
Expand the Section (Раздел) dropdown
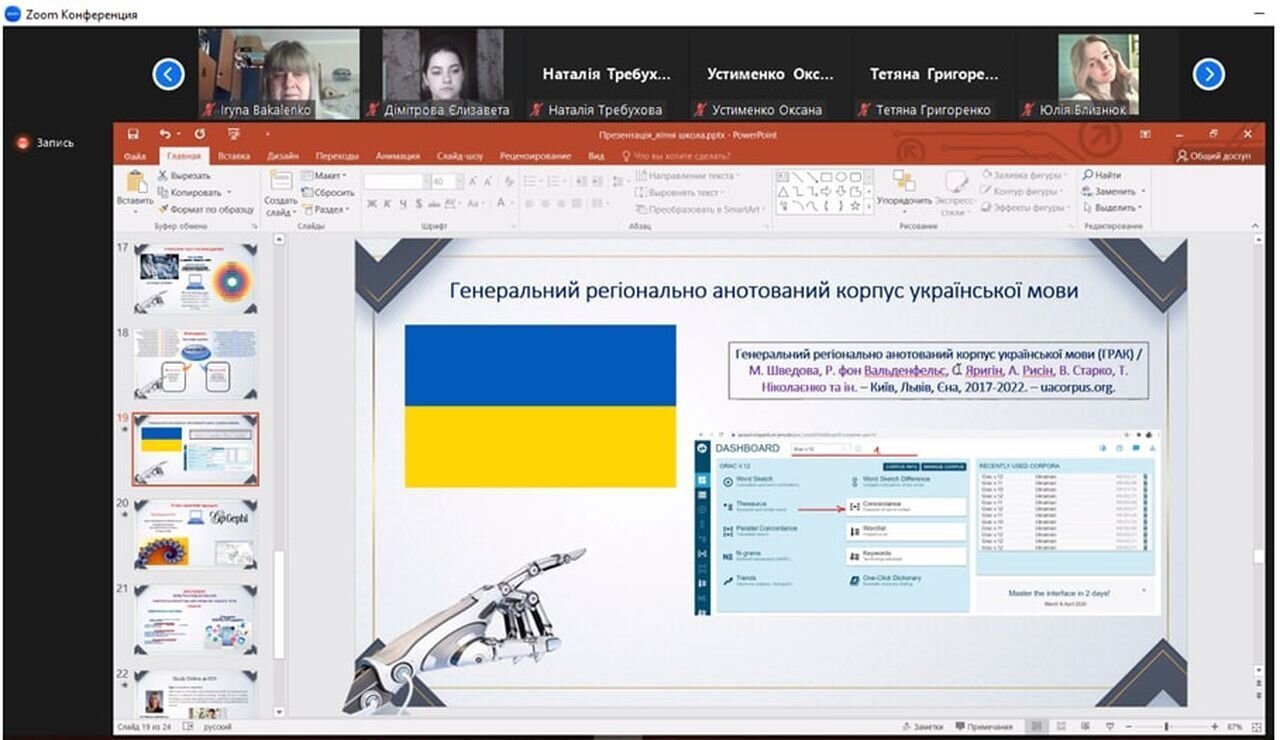pos(328,209)
